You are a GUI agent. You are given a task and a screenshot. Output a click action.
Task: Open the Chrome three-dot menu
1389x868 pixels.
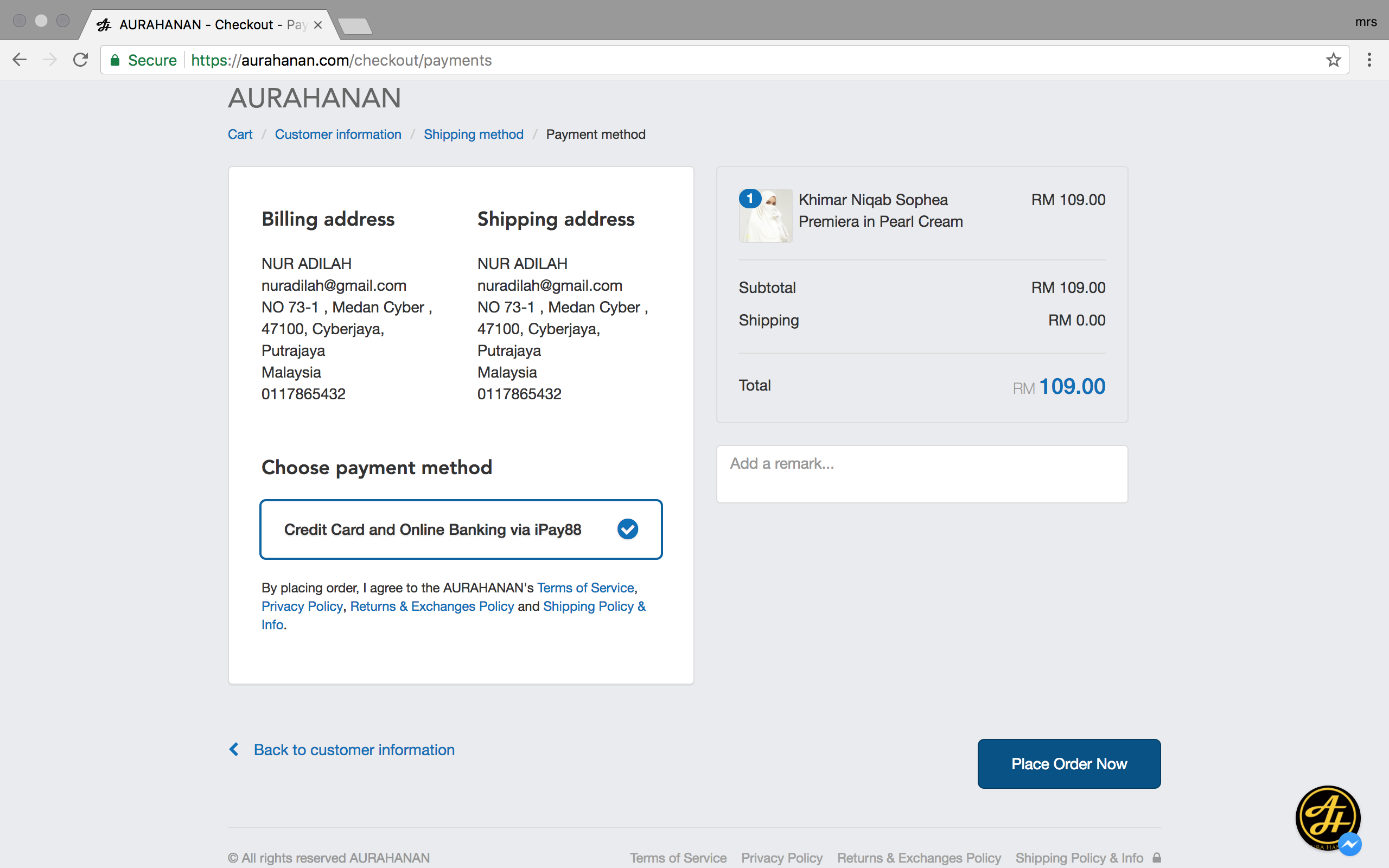point(1369,60)
